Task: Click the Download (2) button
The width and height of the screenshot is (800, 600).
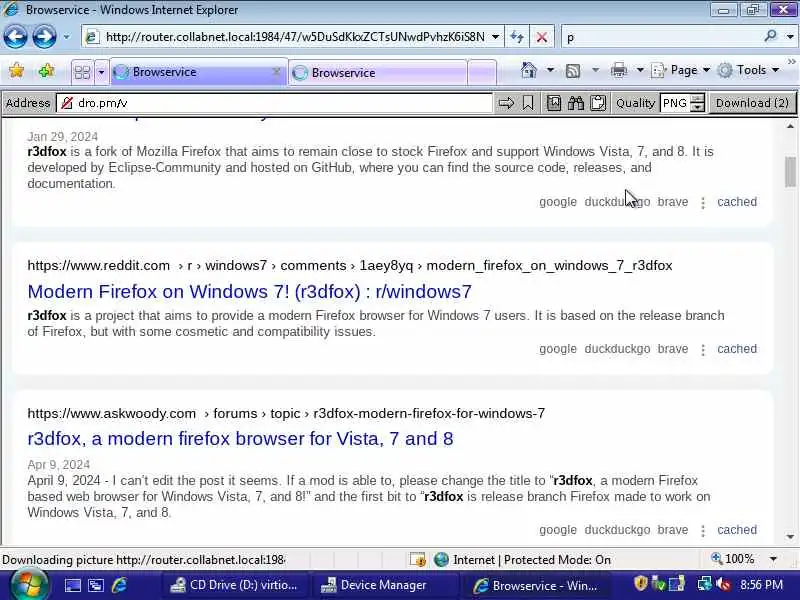Action: (x=752, y=103)
